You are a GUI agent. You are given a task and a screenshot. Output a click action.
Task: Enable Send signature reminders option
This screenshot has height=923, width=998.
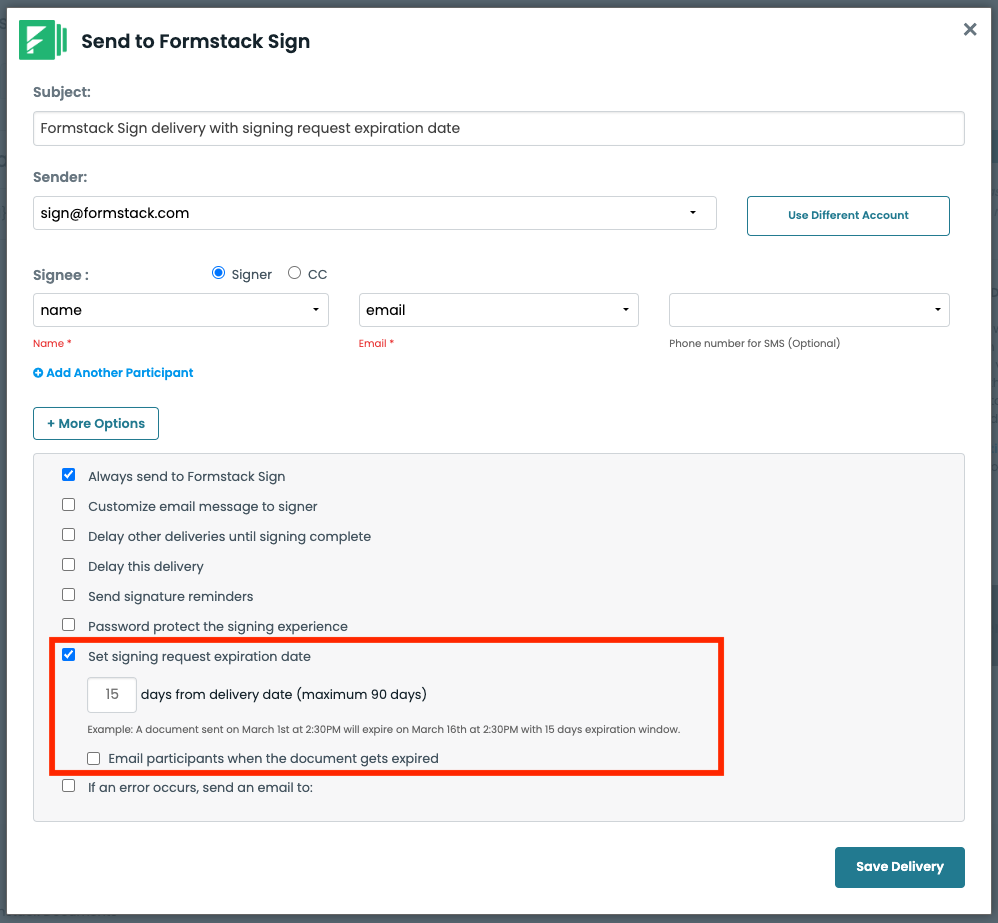(69, 595)
